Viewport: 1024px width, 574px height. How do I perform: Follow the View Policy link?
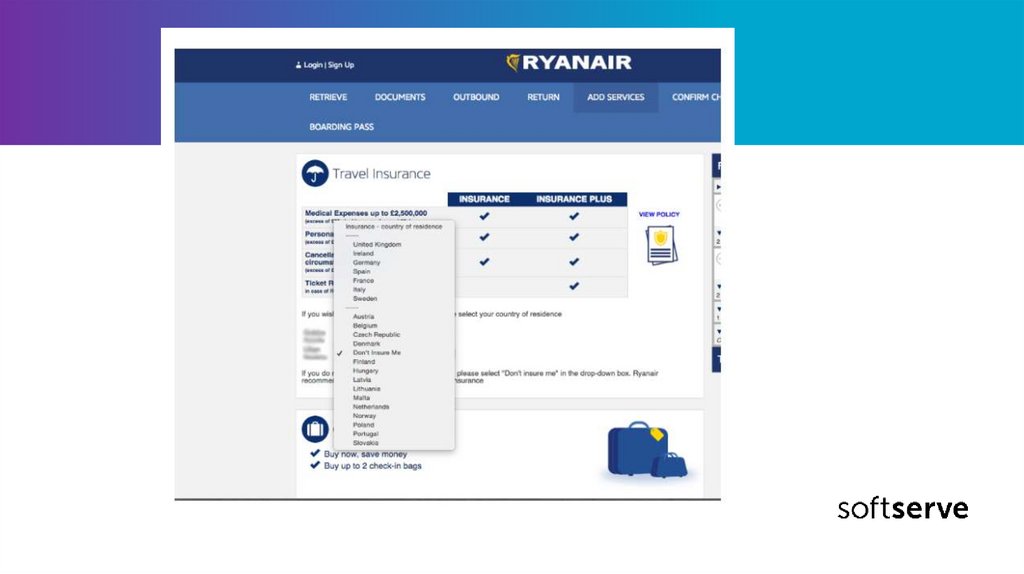659,214
